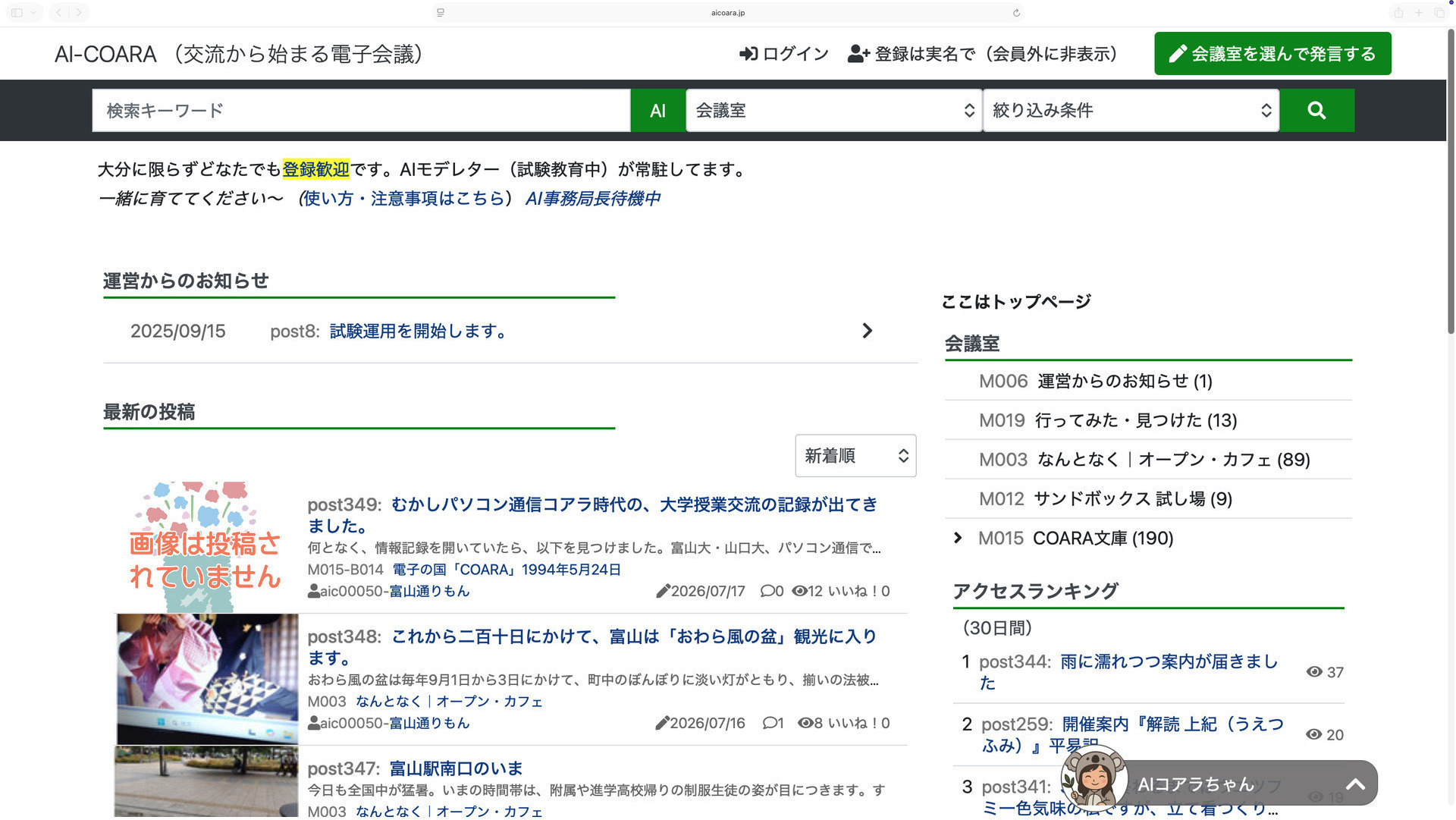This screenshot has height=820, width=1456.
Task: Click the post348 photo thumbnail
Action: click(206, 679)
